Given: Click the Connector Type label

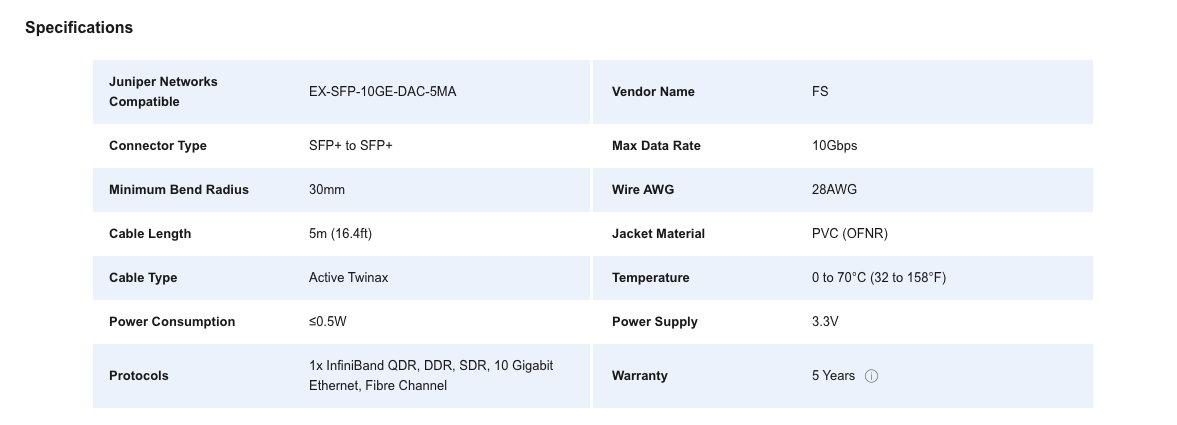Looking at the screenshot, I should [158, 146].
